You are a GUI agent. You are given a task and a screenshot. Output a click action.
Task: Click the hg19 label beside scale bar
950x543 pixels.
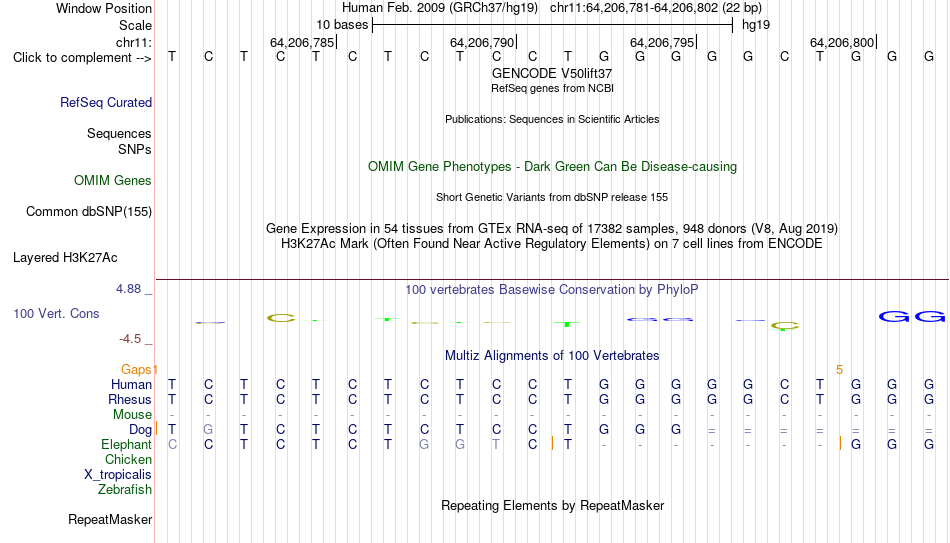pyautogui.click(x=756, y=25)
